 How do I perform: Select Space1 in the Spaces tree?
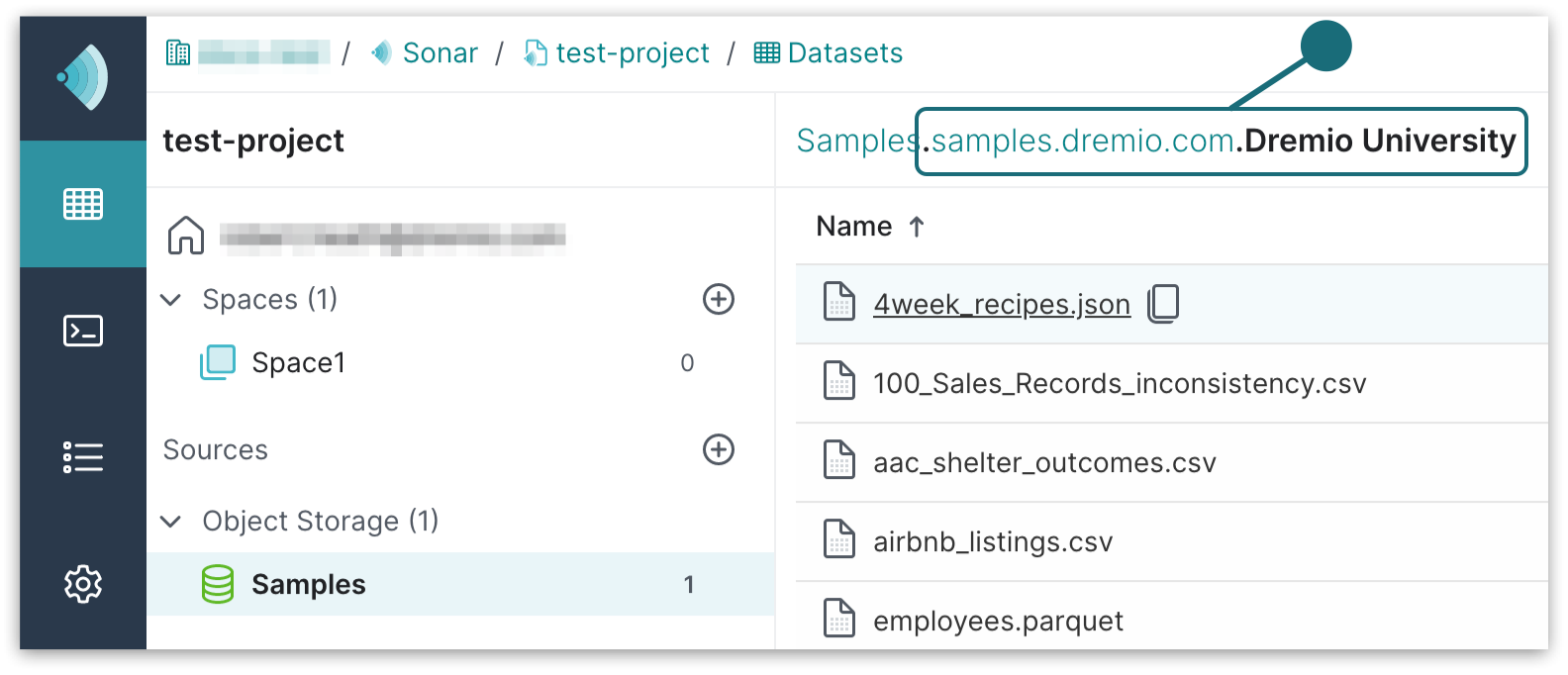pyautogui.click(x=298, y=363)
